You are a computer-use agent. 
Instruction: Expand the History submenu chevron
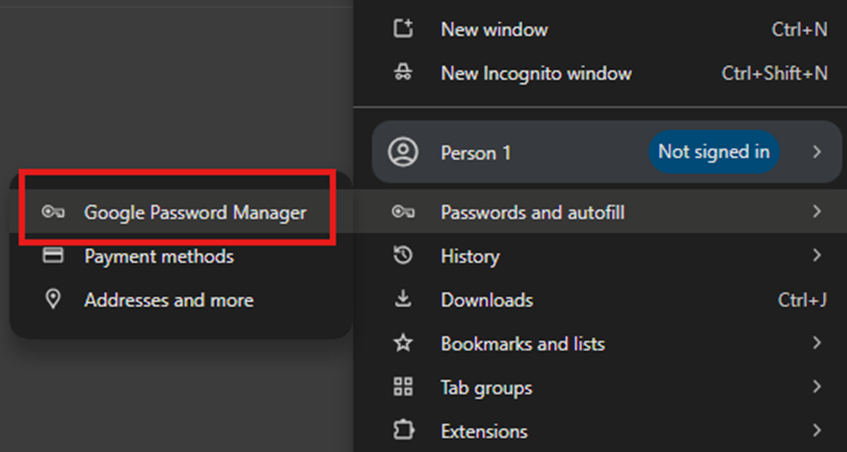[817, 255]
